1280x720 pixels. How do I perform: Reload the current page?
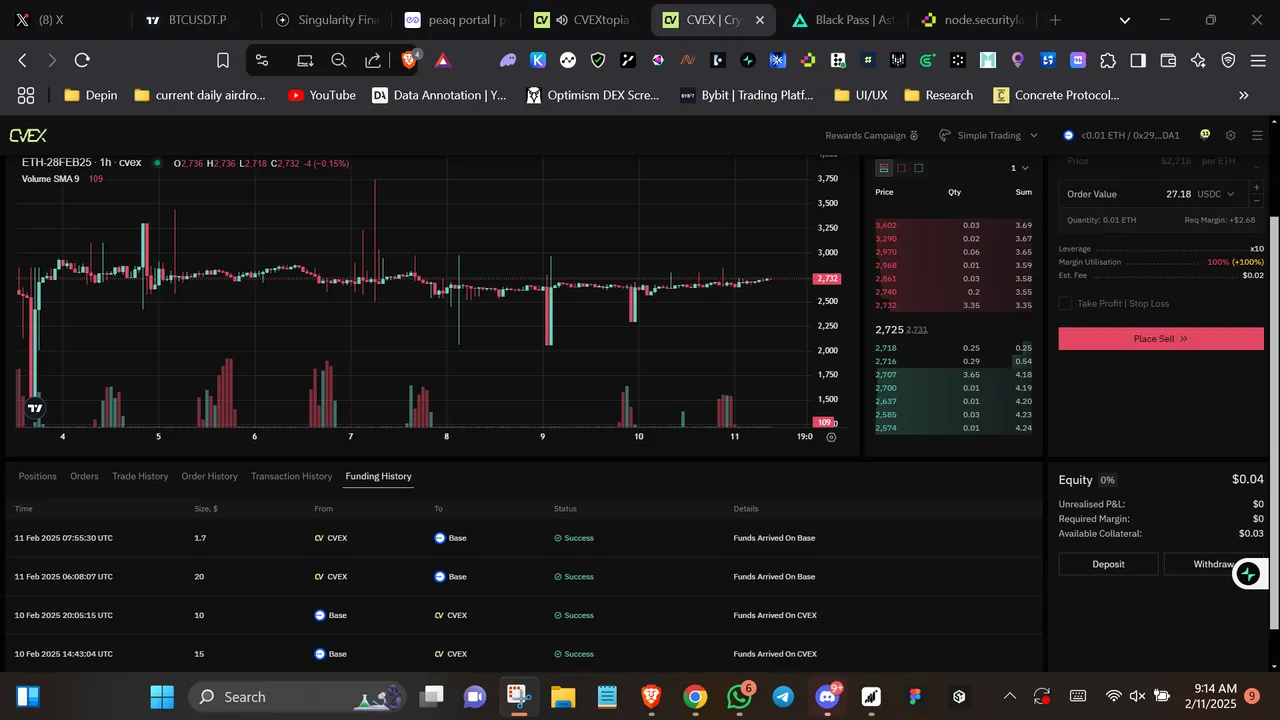pos(82,61)
